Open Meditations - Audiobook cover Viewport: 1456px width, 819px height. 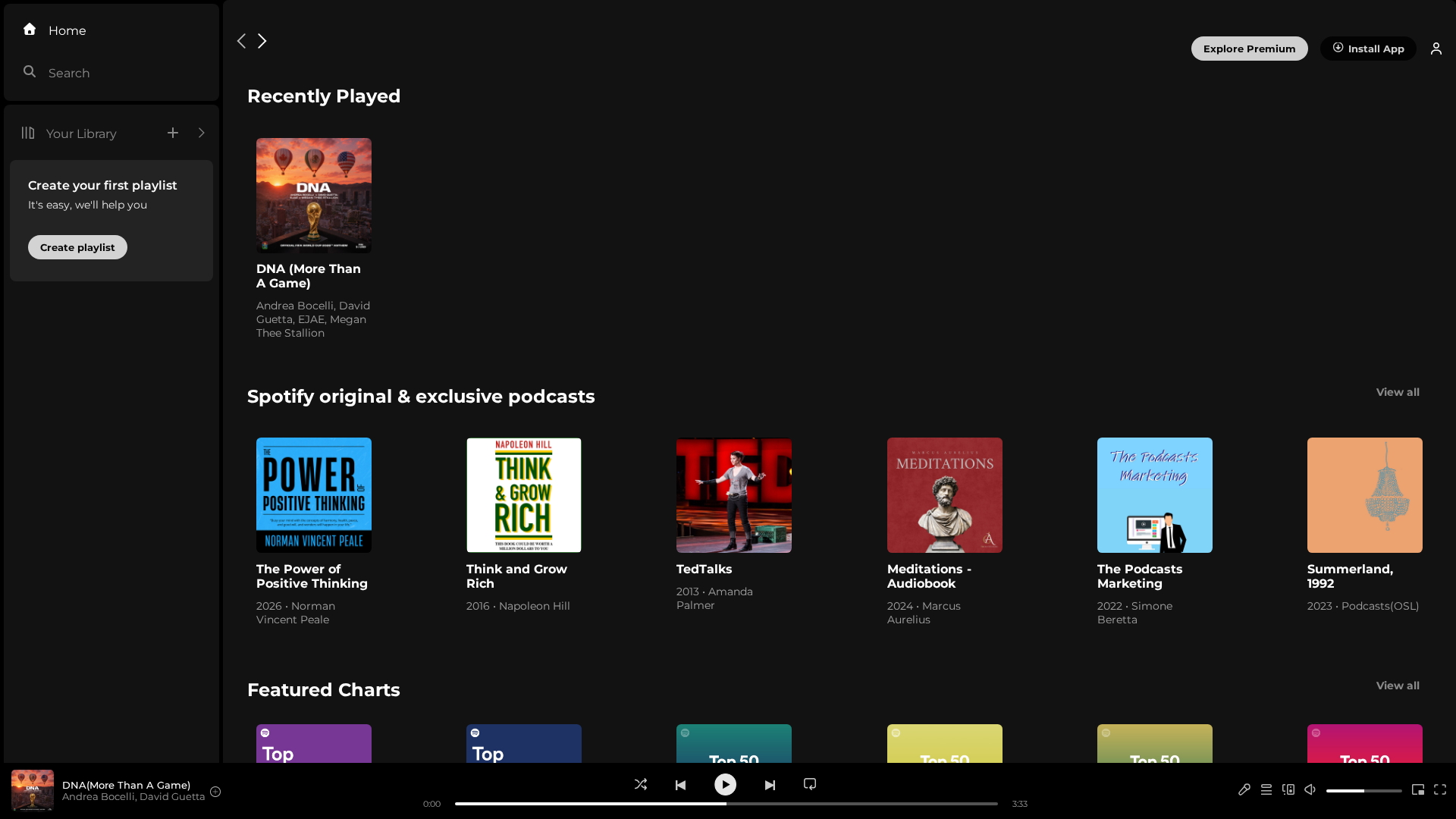945,495
